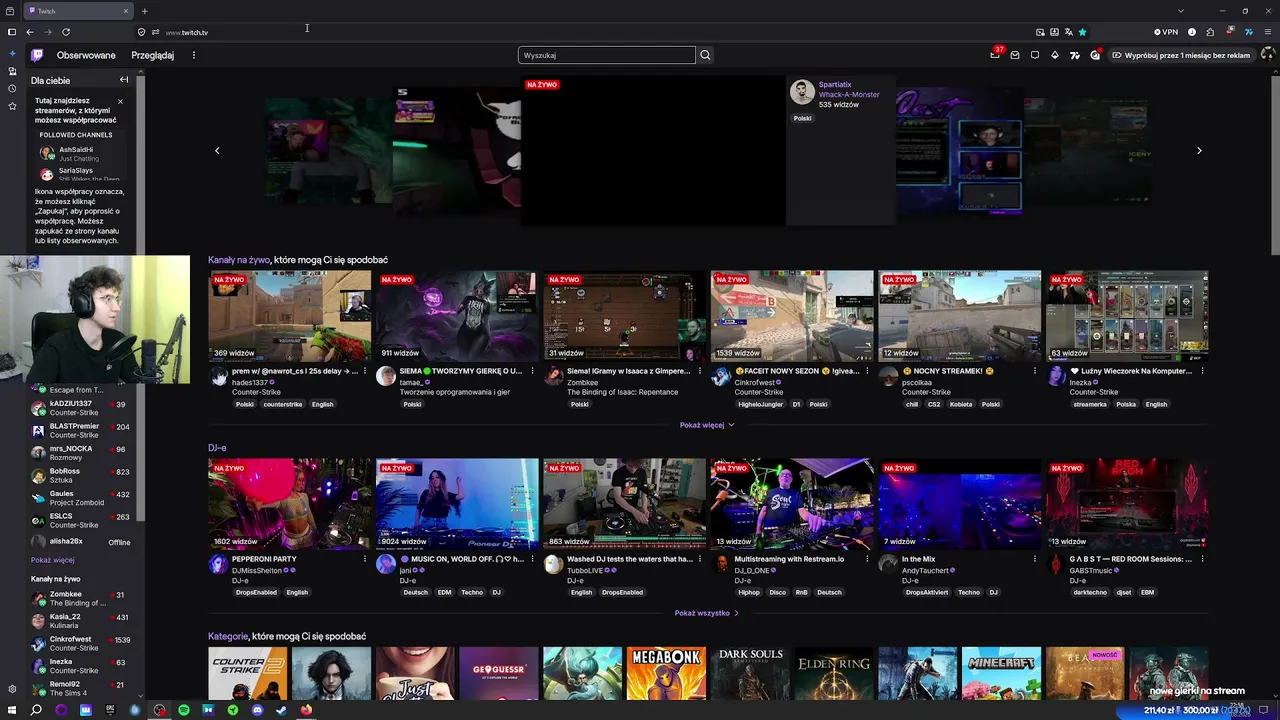Open Spotify from the taskbar
The image size is (1280, 720).
(184, 710)
